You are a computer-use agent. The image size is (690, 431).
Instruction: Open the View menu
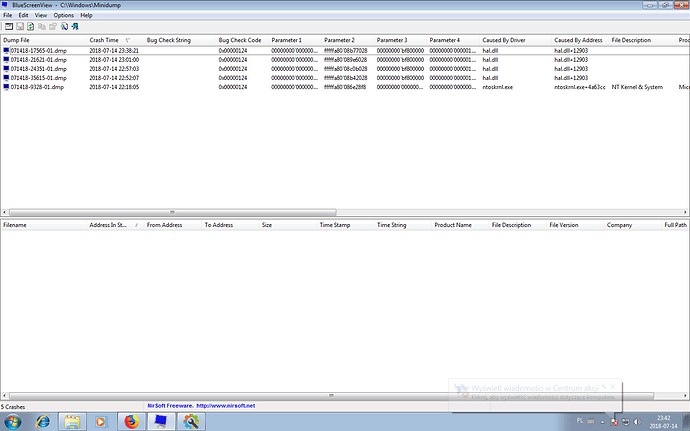tap(40, 16)
